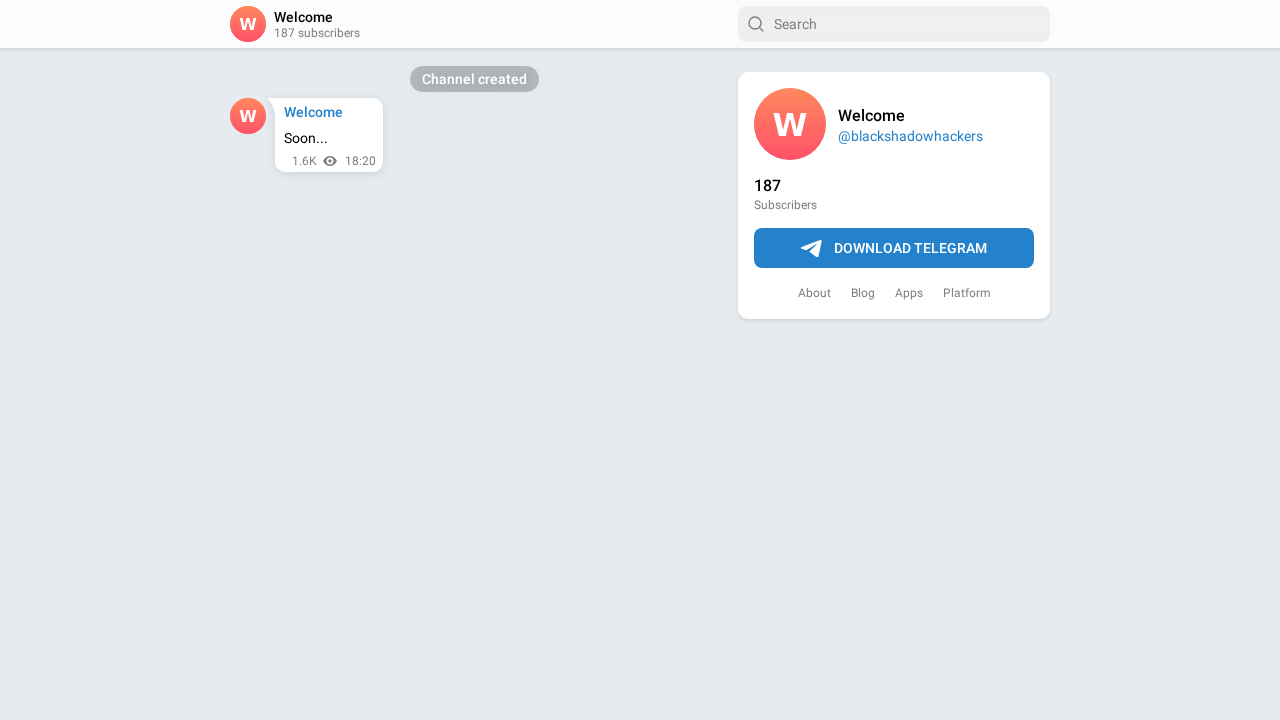Select the Soon... message text
Viewport: 1280px width, 720px height.
click(x=306, y=138)
